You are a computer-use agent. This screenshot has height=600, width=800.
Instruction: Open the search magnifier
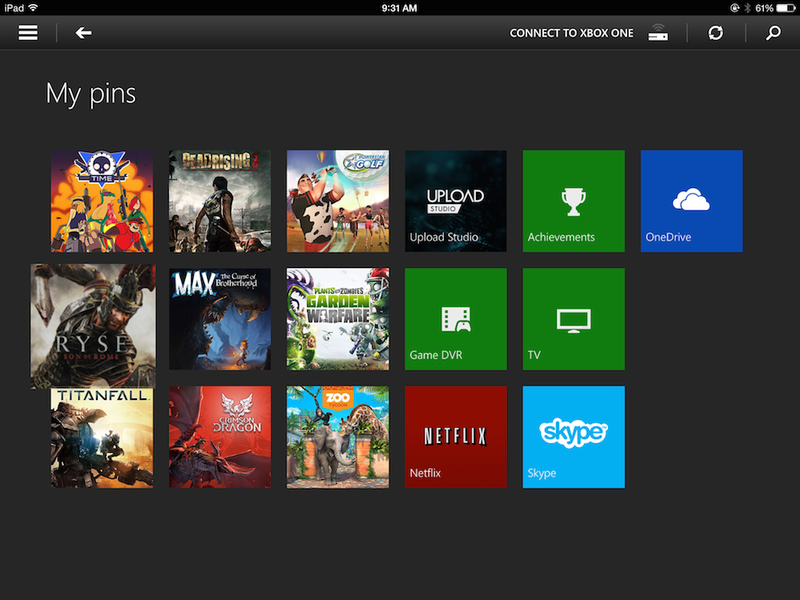773,33
